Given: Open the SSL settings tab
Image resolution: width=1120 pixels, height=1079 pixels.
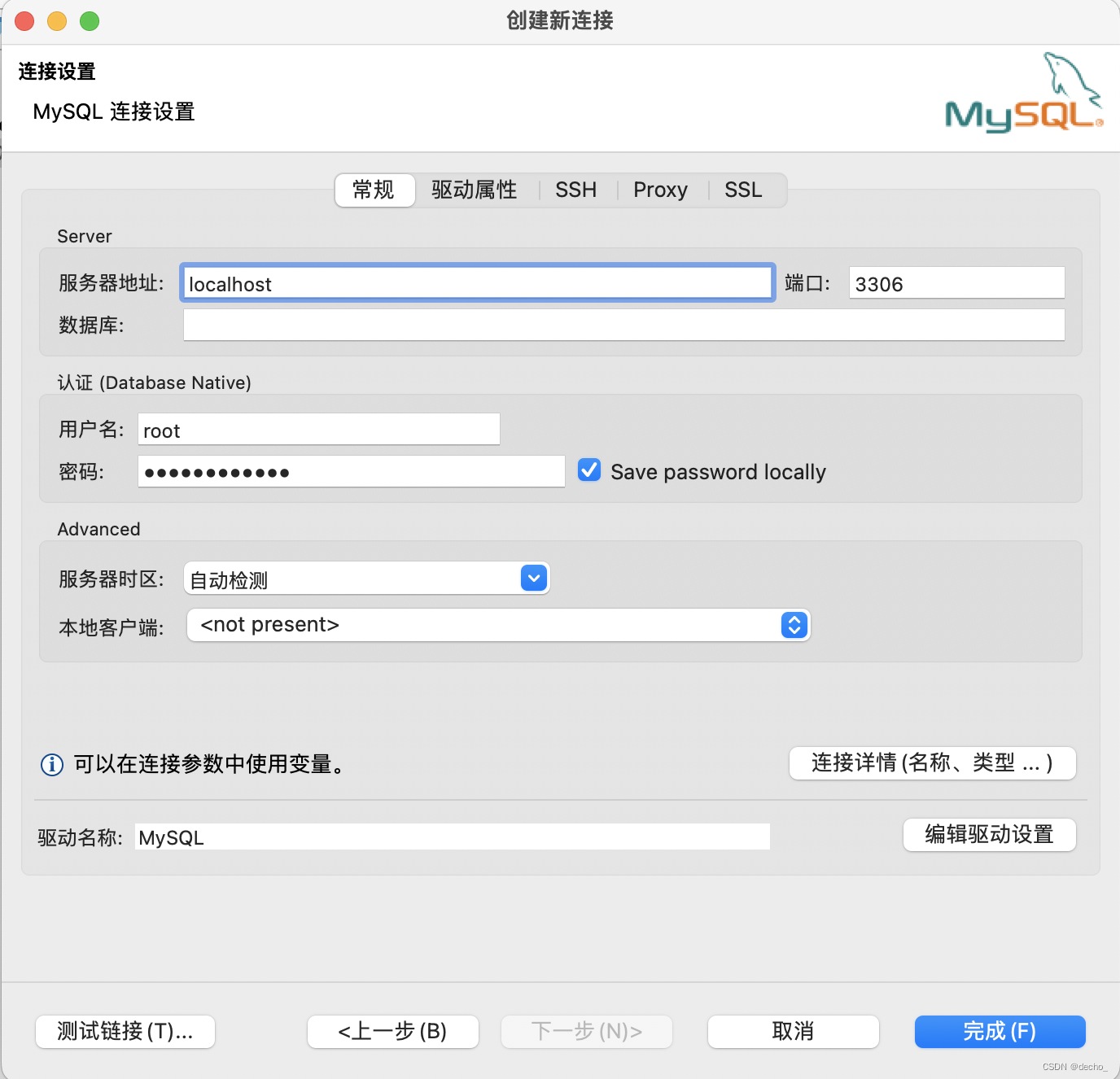Looking at the screenshot, I should [743, 190].
